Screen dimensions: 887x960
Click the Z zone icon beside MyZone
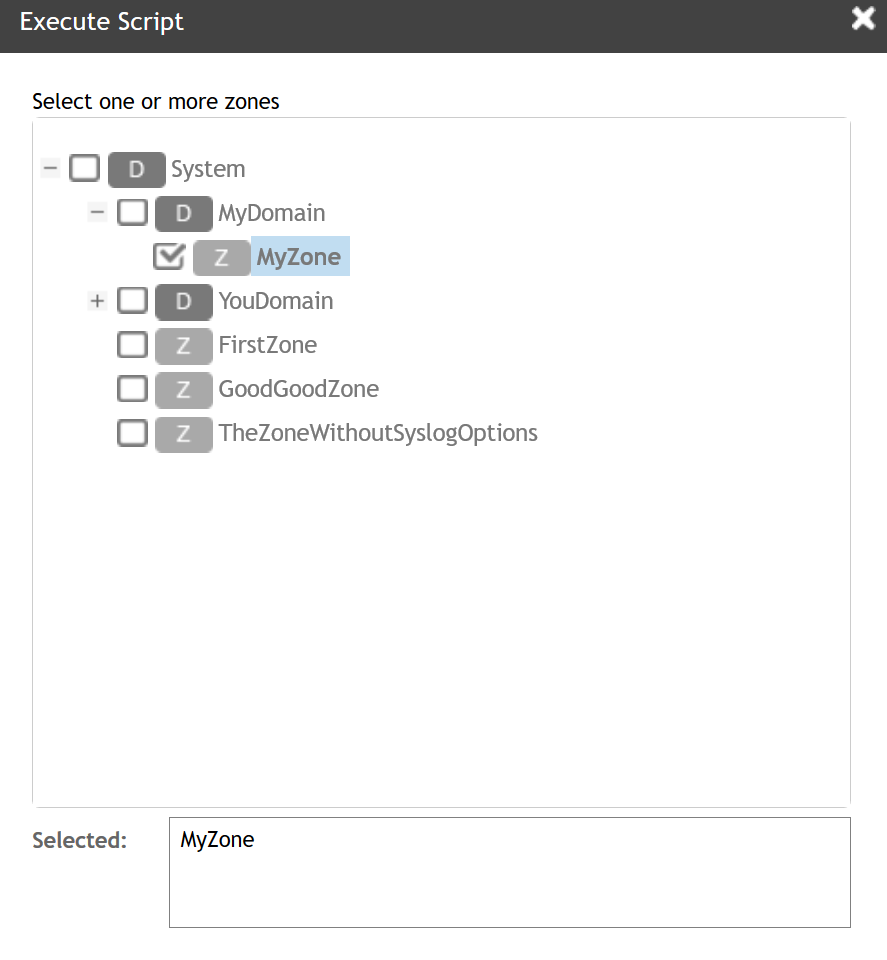(x=221, y=257)
